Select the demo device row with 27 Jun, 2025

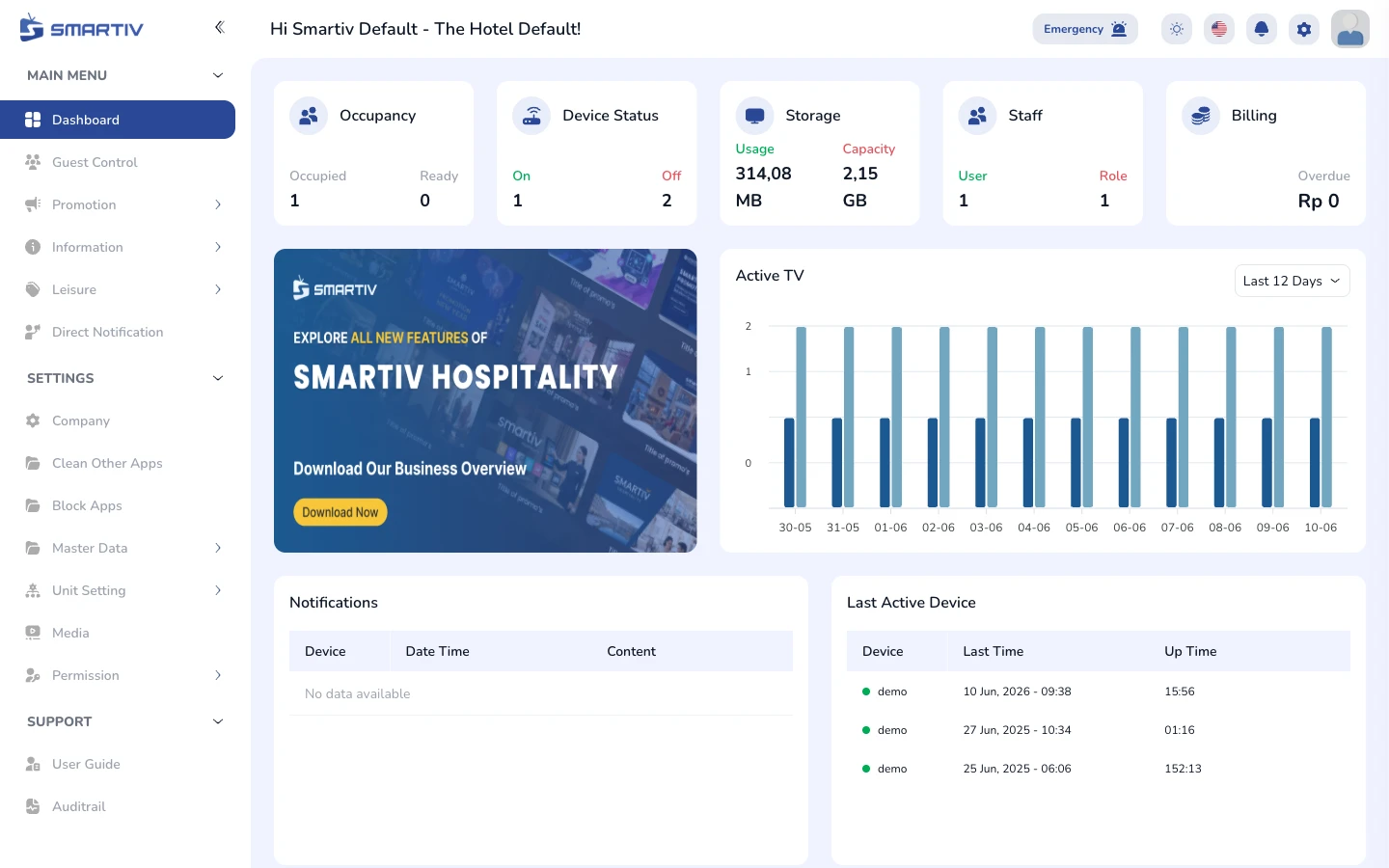click(1099, 730)
